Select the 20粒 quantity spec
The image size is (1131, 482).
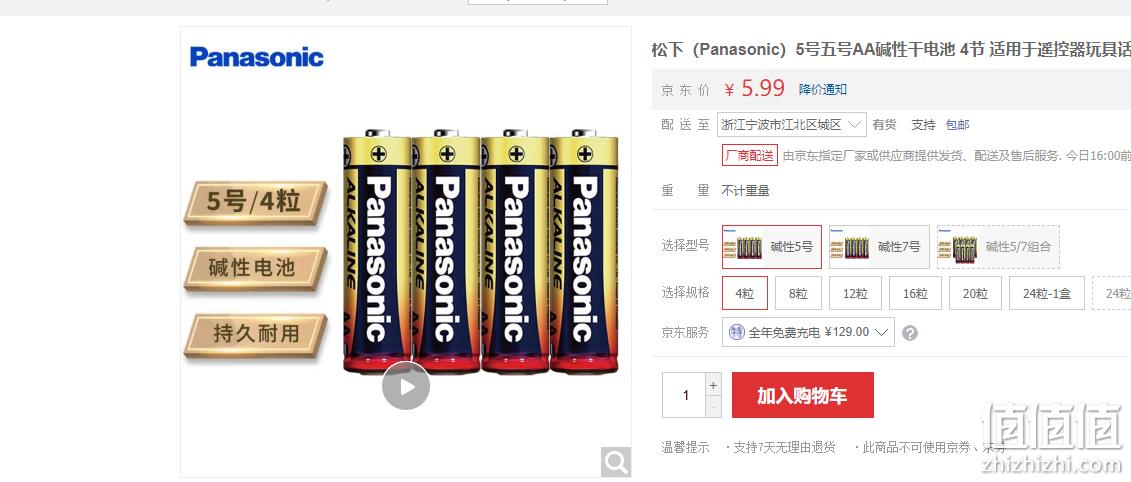coord(975,293)
